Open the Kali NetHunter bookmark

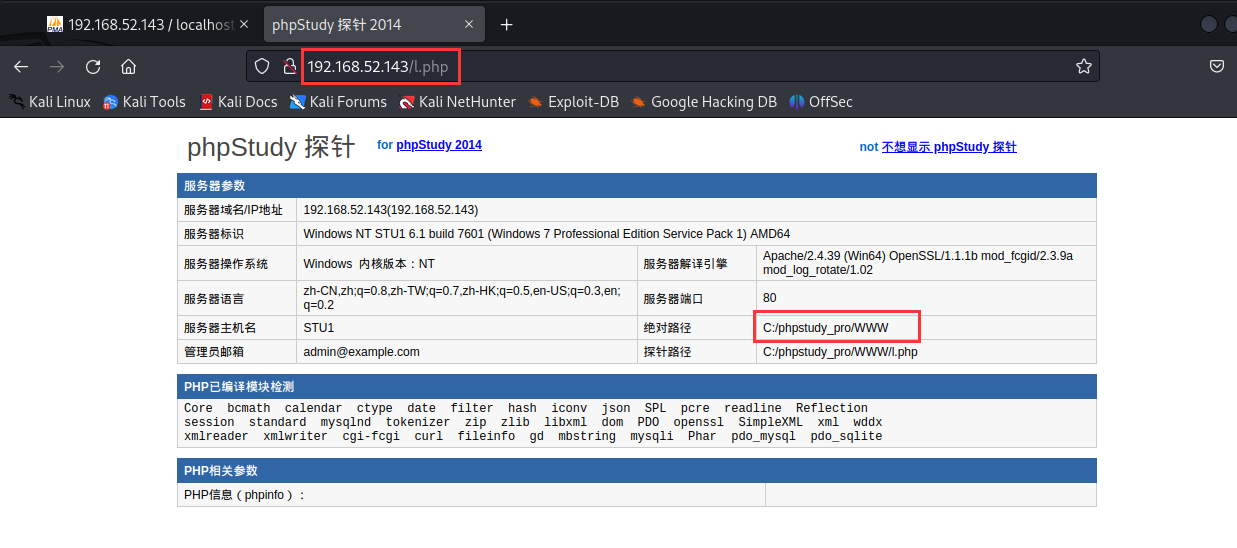pyautogui.click(x=457, y=101)
